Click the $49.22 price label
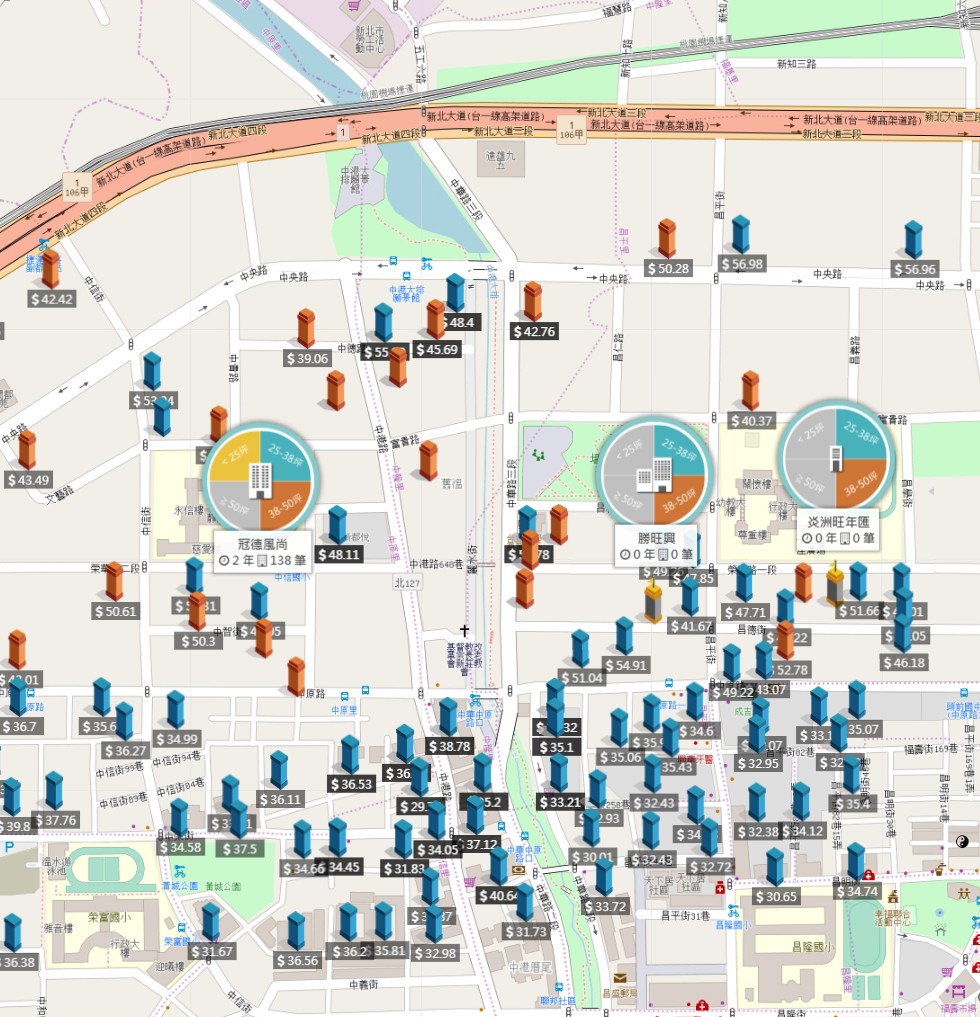This screenshot has width=980, height=1017. click(732, 692)
